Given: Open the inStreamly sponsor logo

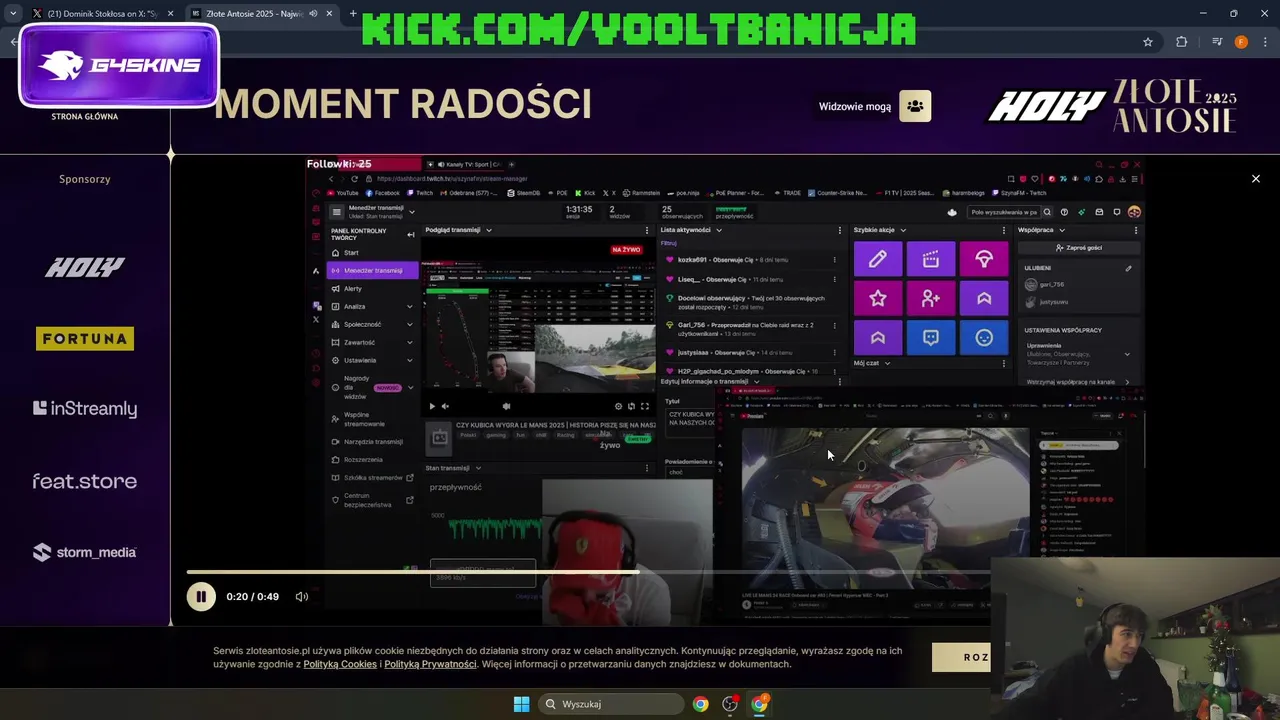Looking at the screenshot, I should (x=85, y=409).
